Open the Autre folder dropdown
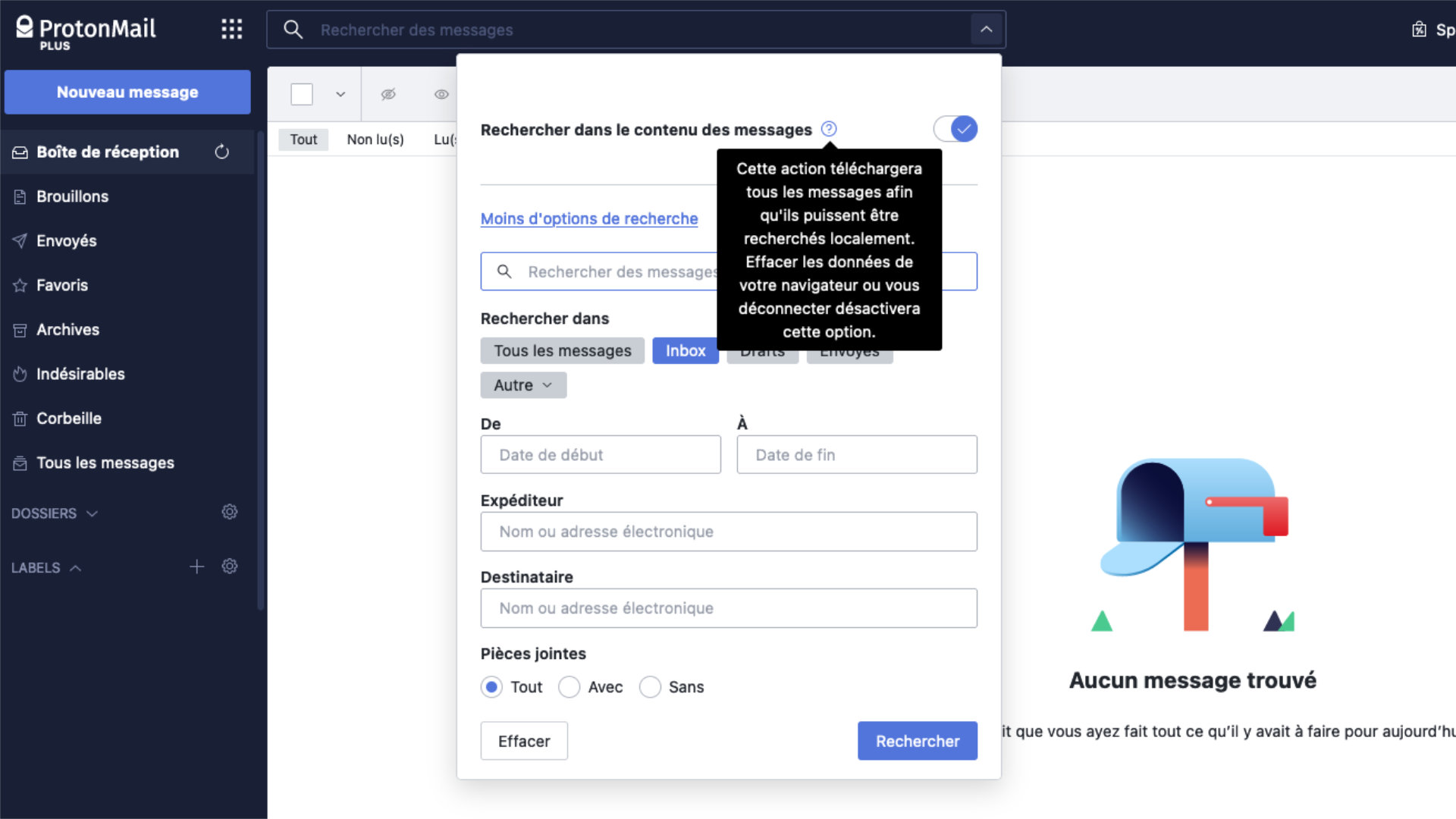This screenshot has height=819, width=1456. pos(523,385)
